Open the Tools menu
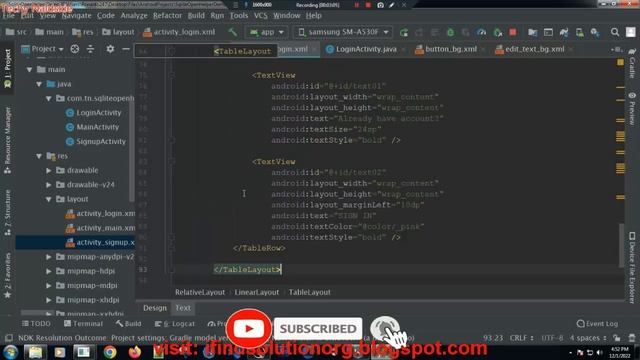 tap(239, 16)
